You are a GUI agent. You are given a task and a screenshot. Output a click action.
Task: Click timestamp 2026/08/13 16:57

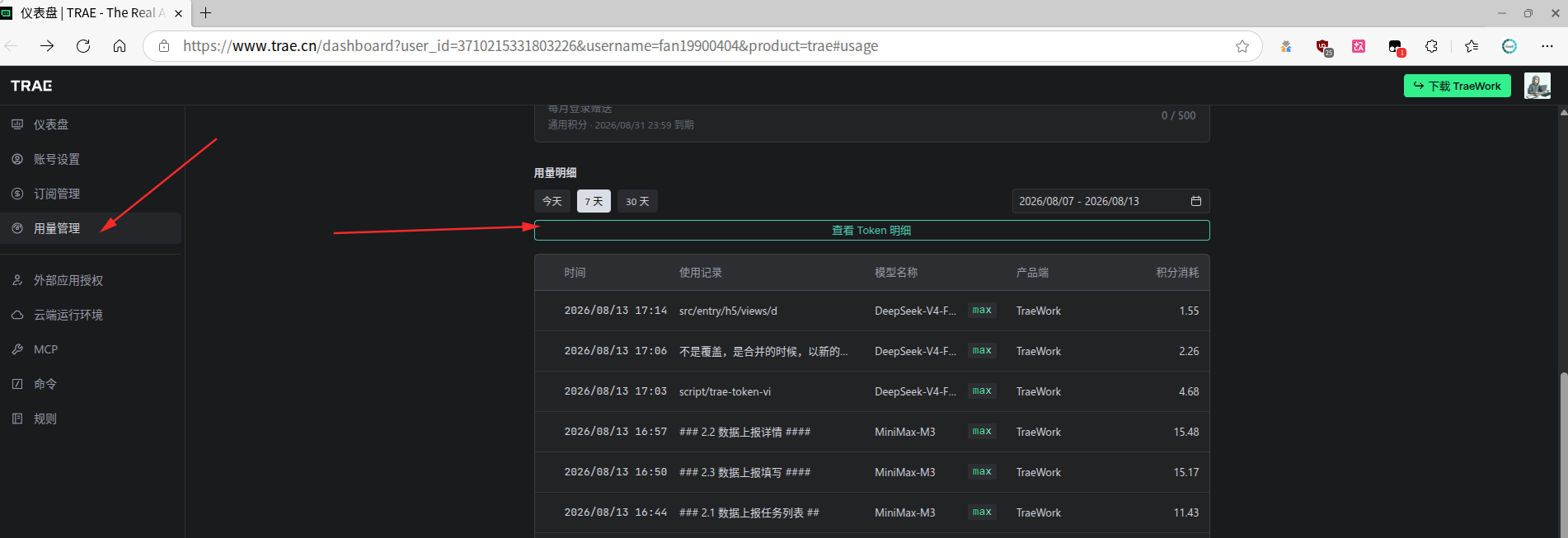tap(615, 432)
